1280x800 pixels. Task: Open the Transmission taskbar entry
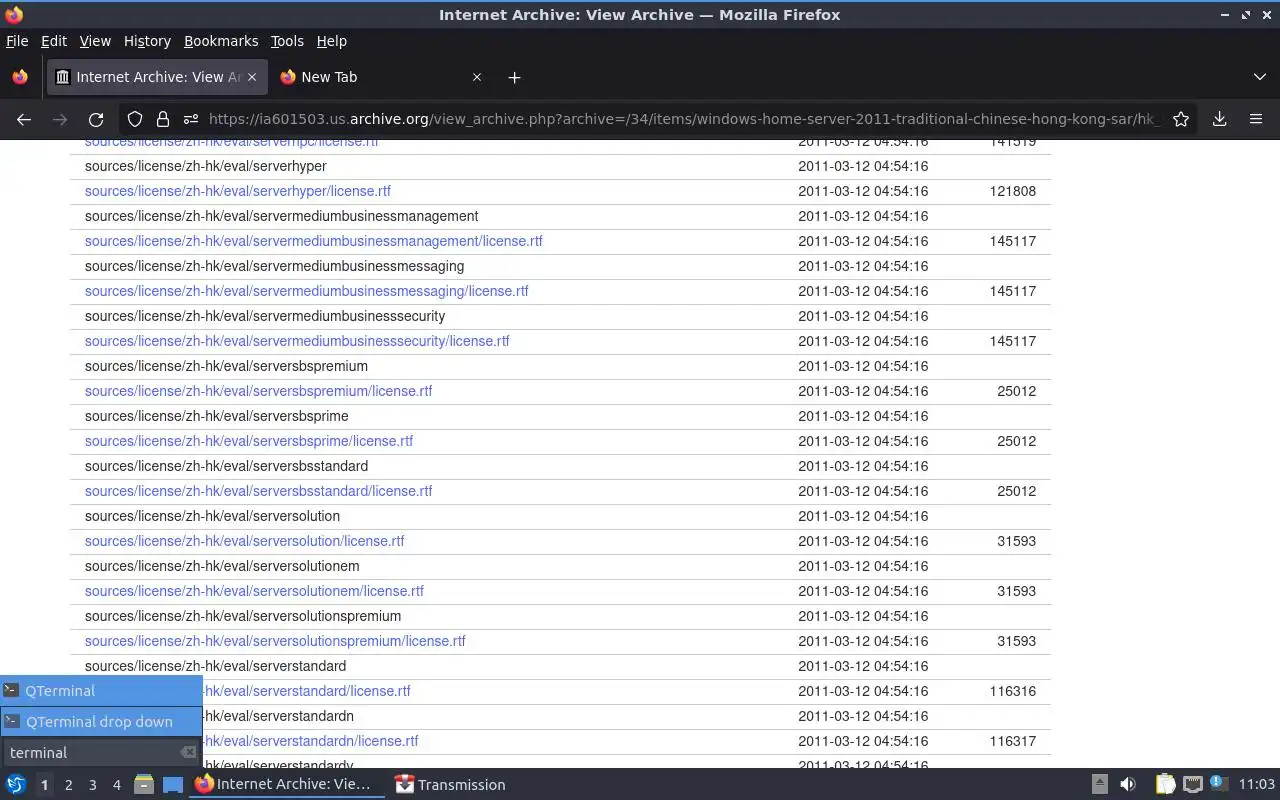coord(450,785)
